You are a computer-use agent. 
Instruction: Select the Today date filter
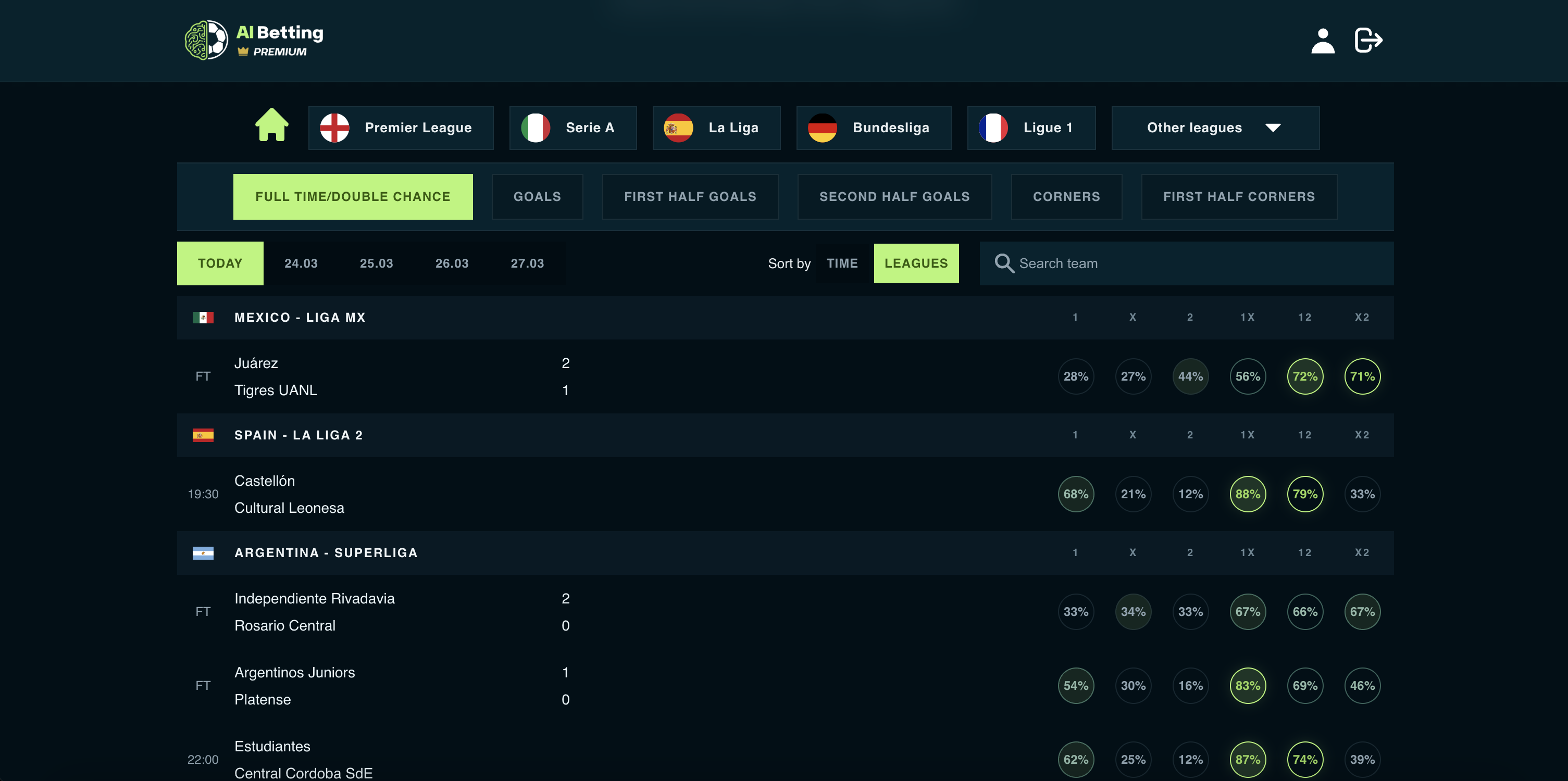tap(220, 263)
